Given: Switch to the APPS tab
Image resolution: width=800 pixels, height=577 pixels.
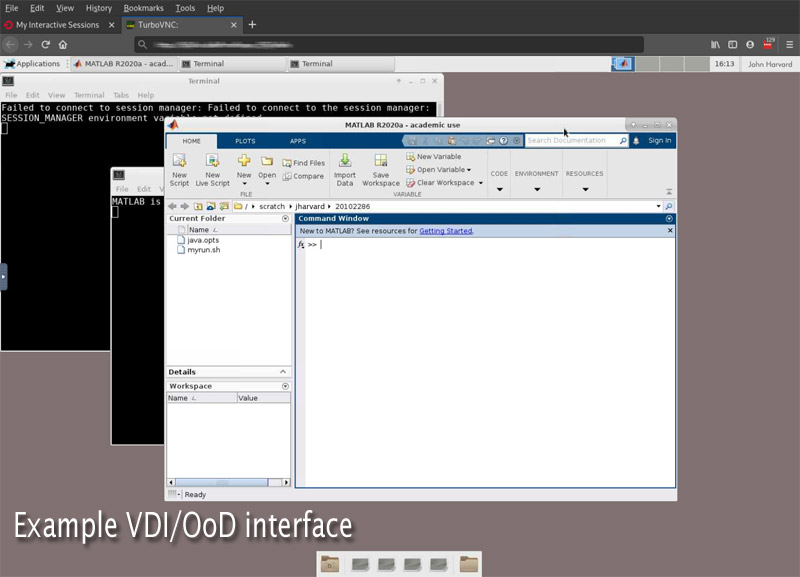Looking at the screenshot, I should [x=298, y=141].
